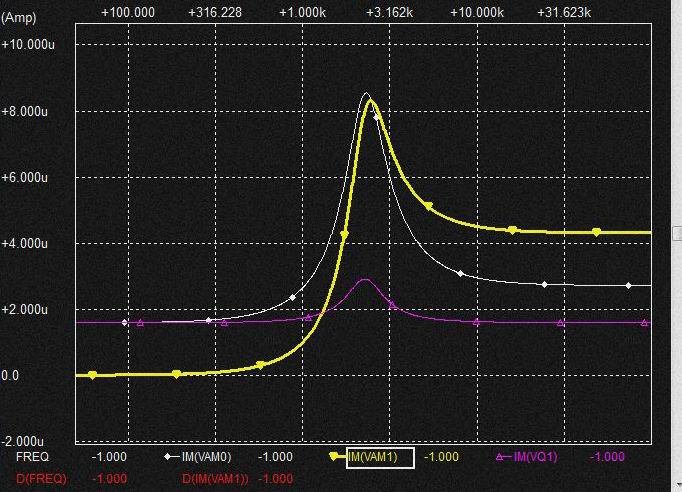682x492 pixels.
Task: Click the +8.000u Y-axis tick label
Action: (x=25, y=111)
